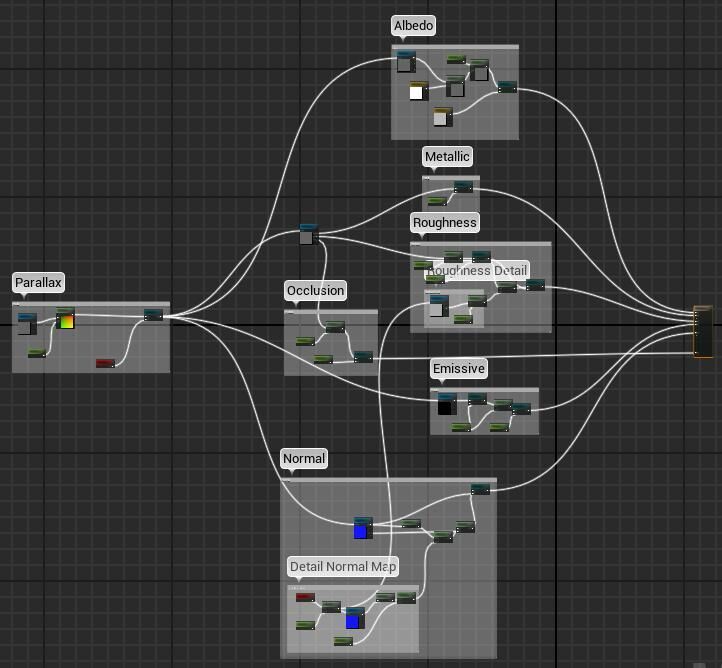Screen dimensions: 722x668
Task: Click the cream-colored node in Albedo group
Action: coord(441,118)
